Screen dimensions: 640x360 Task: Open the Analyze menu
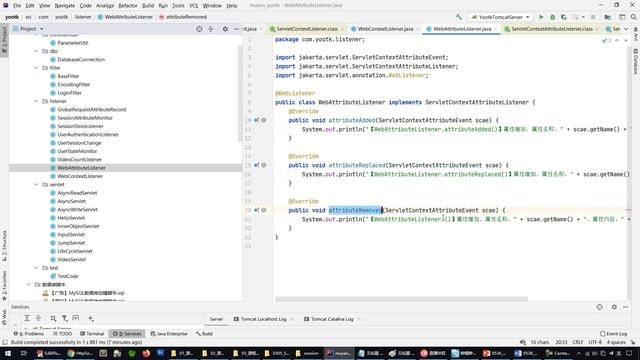(105, 6)
